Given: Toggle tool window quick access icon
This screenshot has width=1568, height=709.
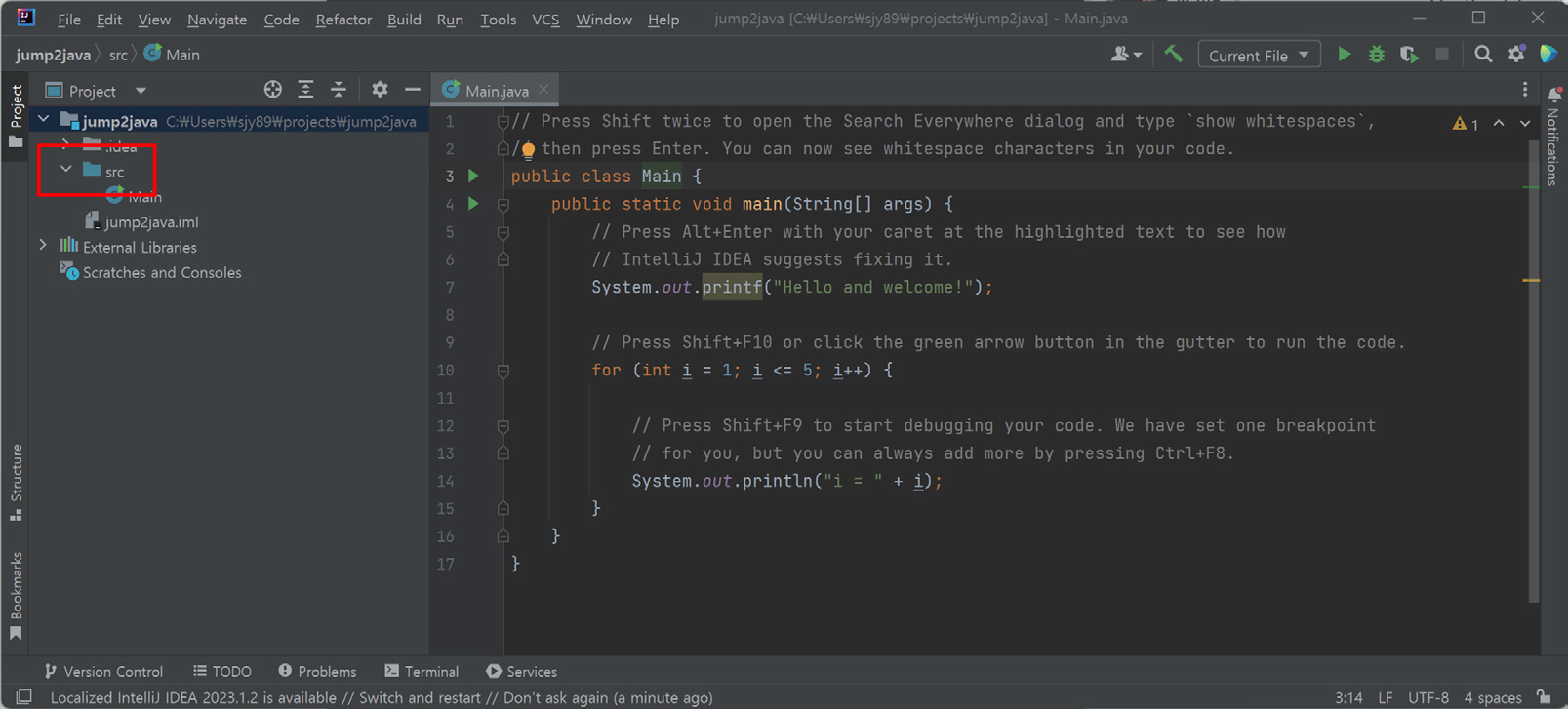Looking at the screenshot, I should pos(24,697).
